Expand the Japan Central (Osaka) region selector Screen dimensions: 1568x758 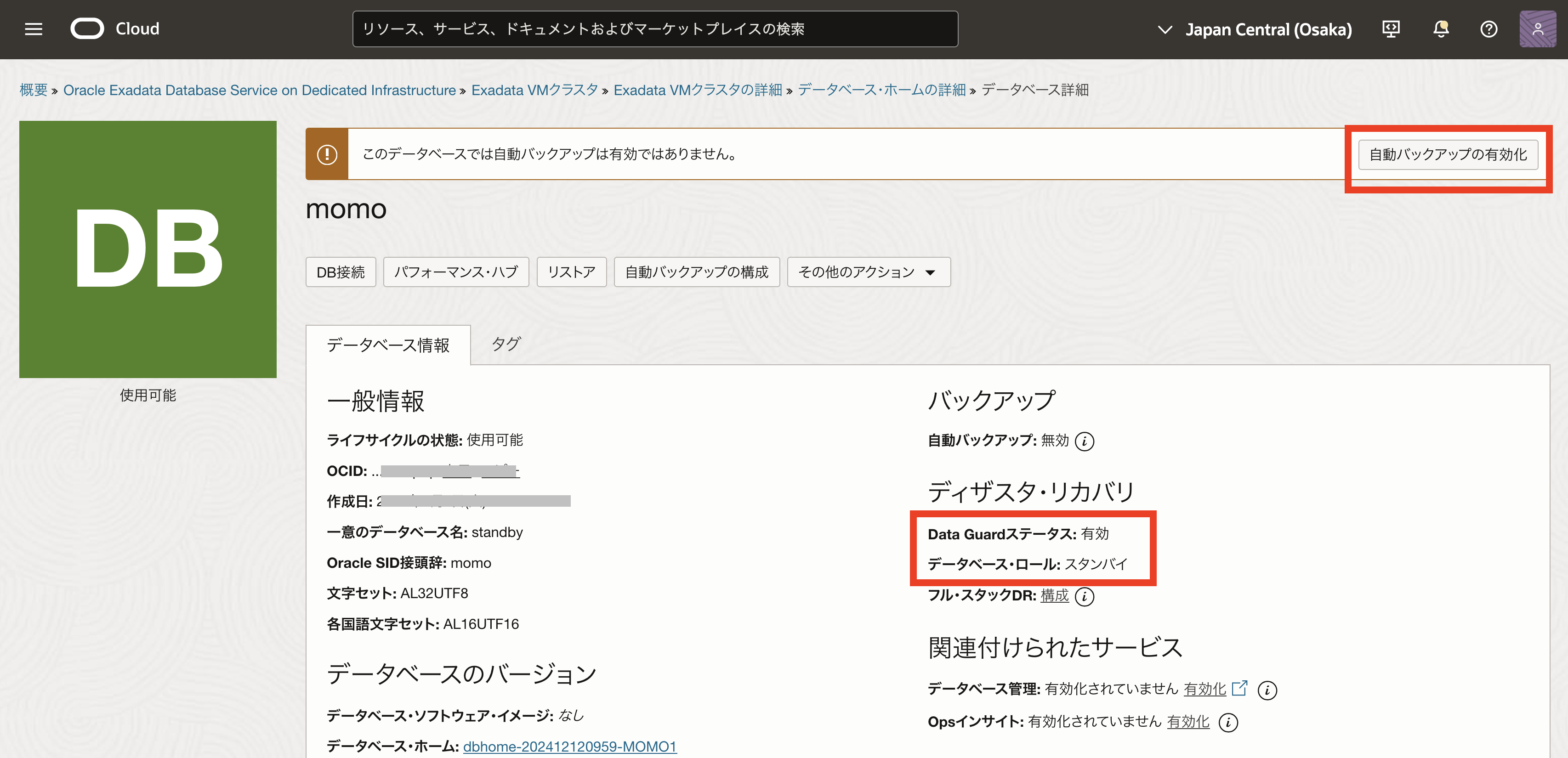coord(1255,29)
